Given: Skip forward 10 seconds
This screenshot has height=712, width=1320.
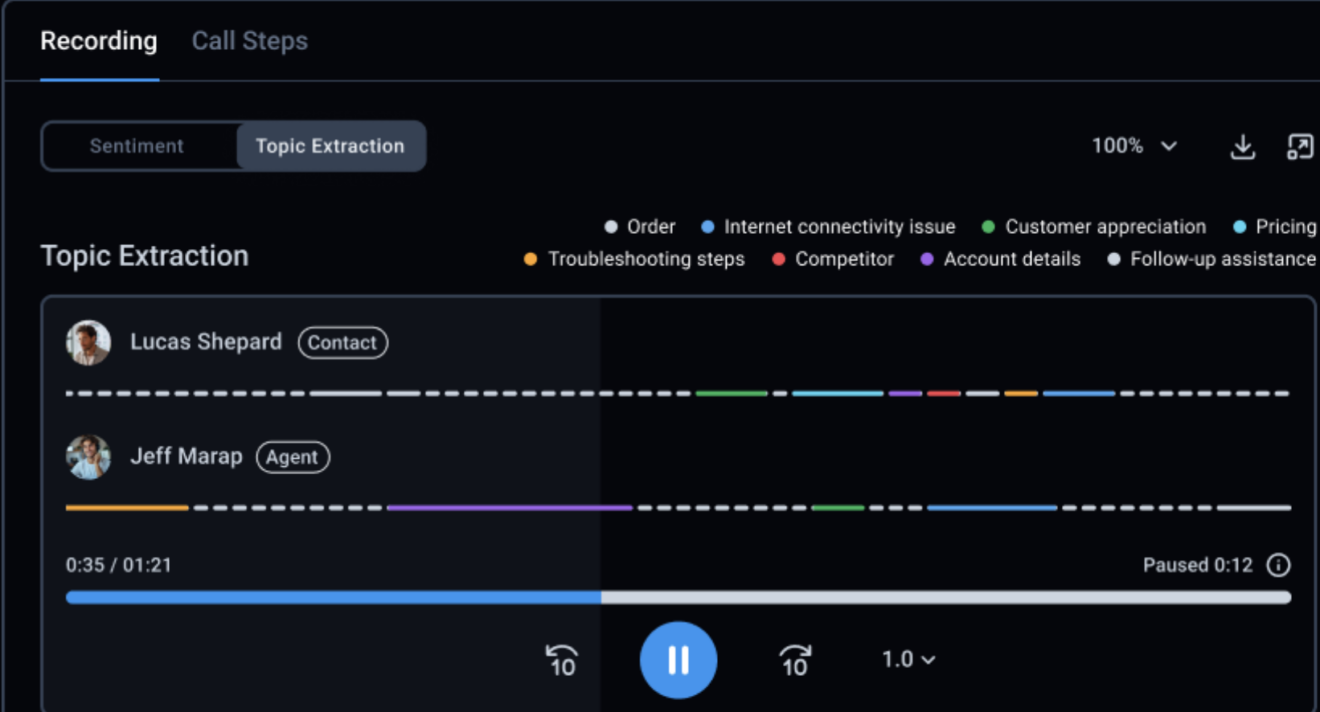Looking at the screenshot, I should pos(793,659).
